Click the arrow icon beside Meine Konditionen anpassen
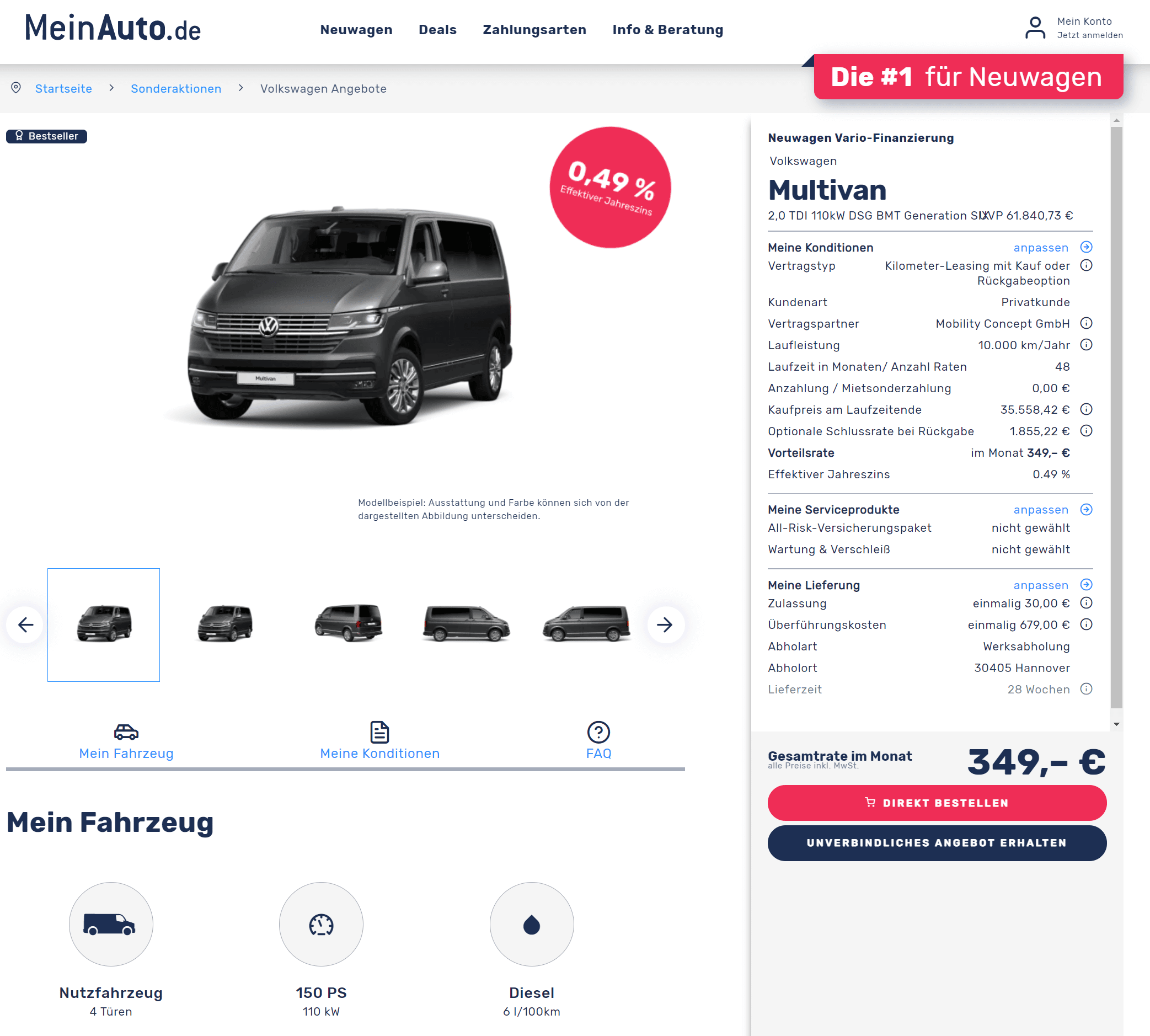1150x1036 pixels. tap(1085, 247)
